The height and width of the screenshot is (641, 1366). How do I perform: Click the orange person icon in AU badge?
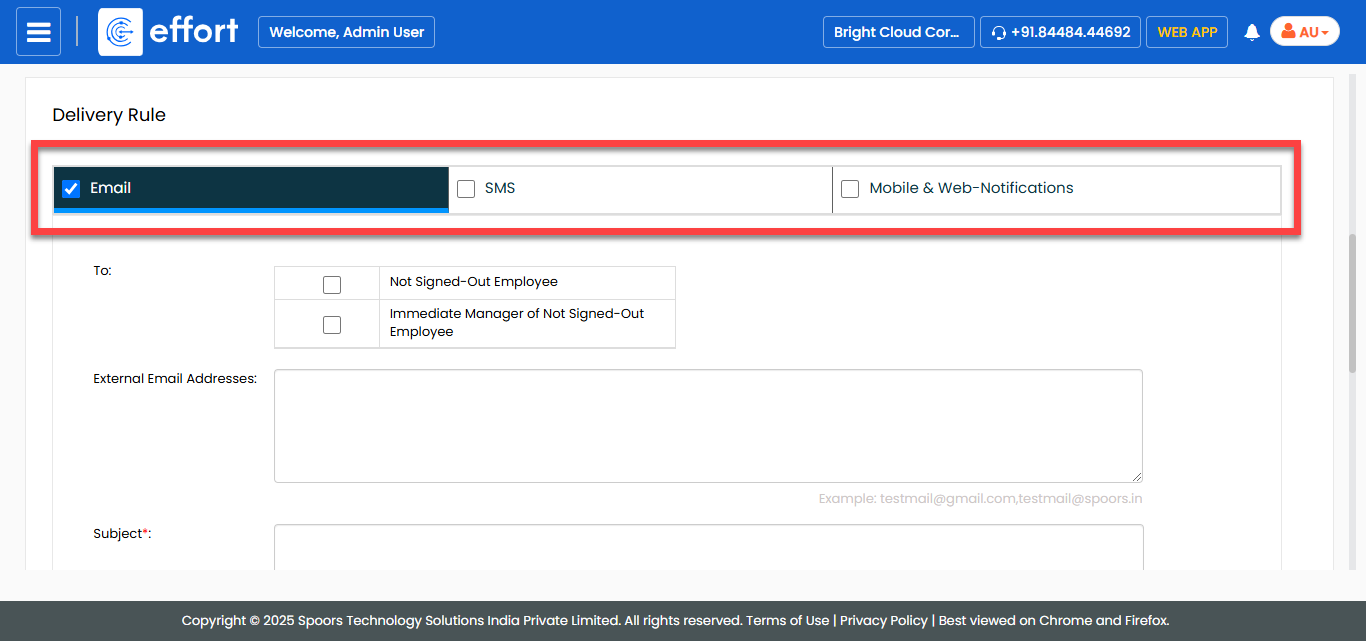pyautogui.click(x=1288, y=32)
